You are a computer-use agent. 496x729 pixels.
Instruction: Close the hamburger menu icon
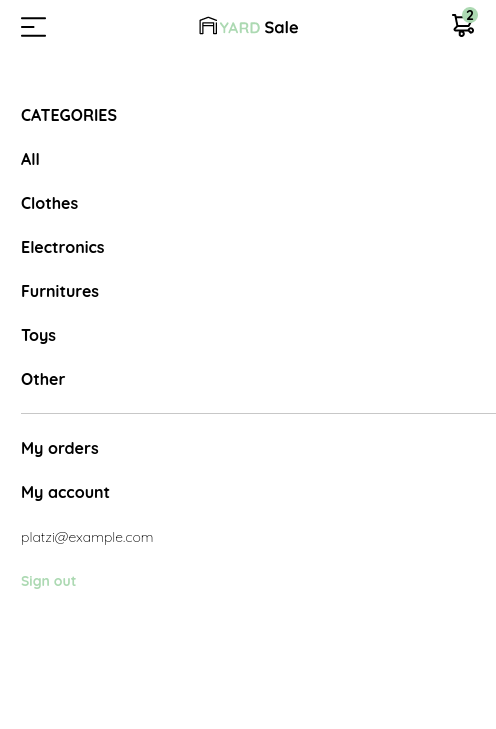click(x=33, y=27)
